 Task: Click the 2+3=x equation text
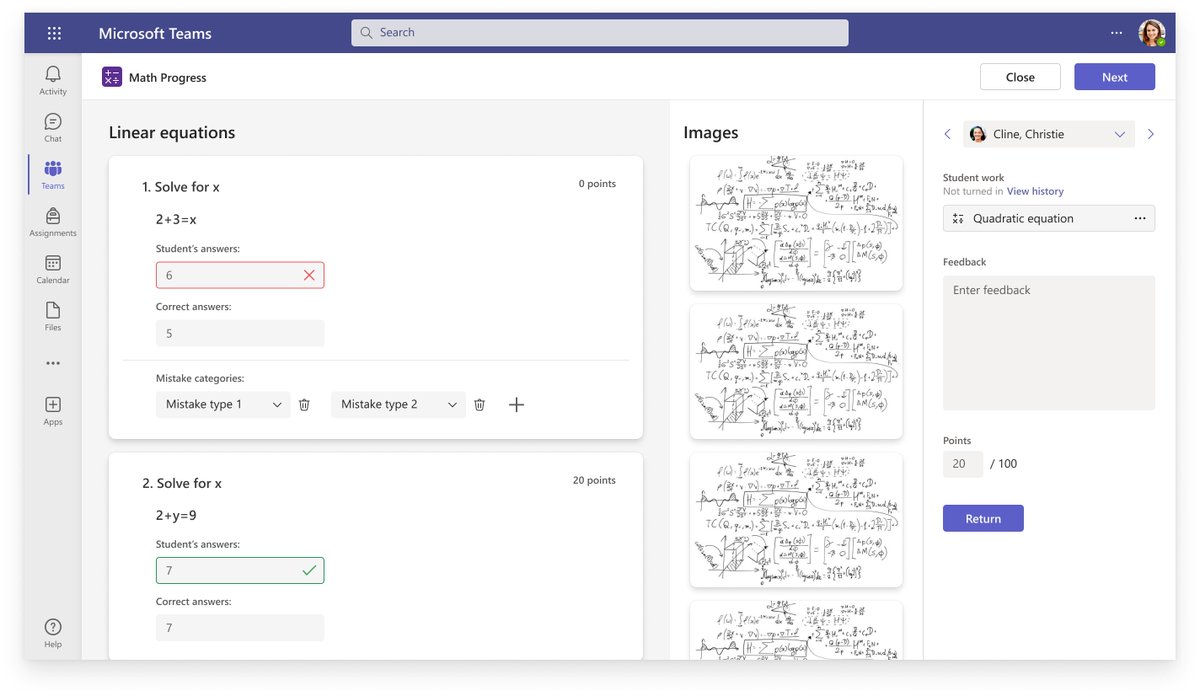(176, 219)
